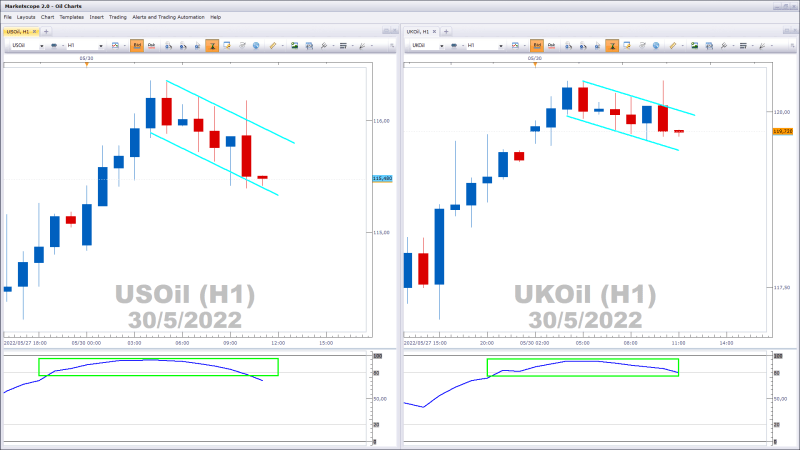Click the globe icon in UKOil toolbar
This screenshot has height=450, width=800.
coord(657,45)
